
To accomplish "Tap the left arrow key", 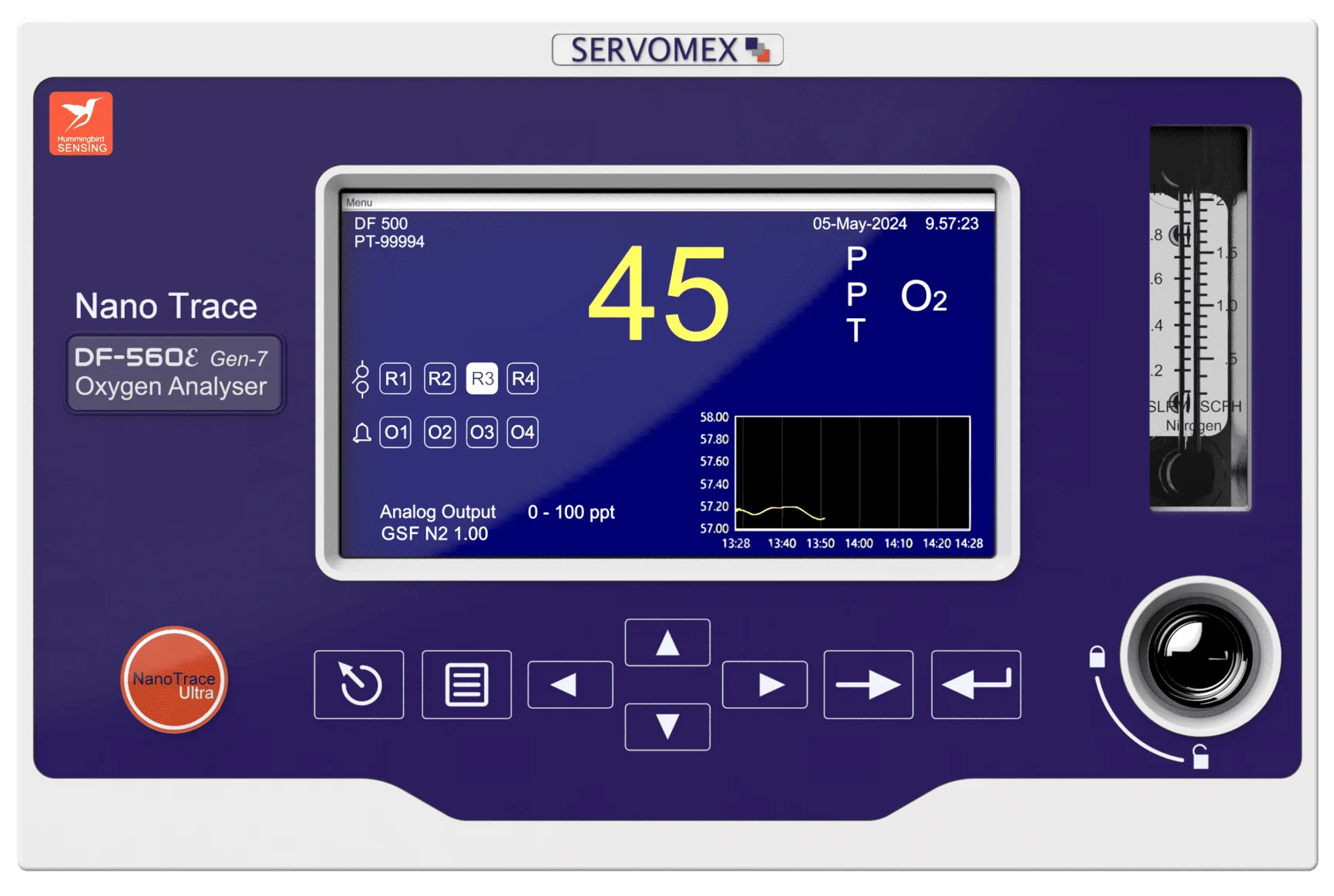I will [570, 684].
